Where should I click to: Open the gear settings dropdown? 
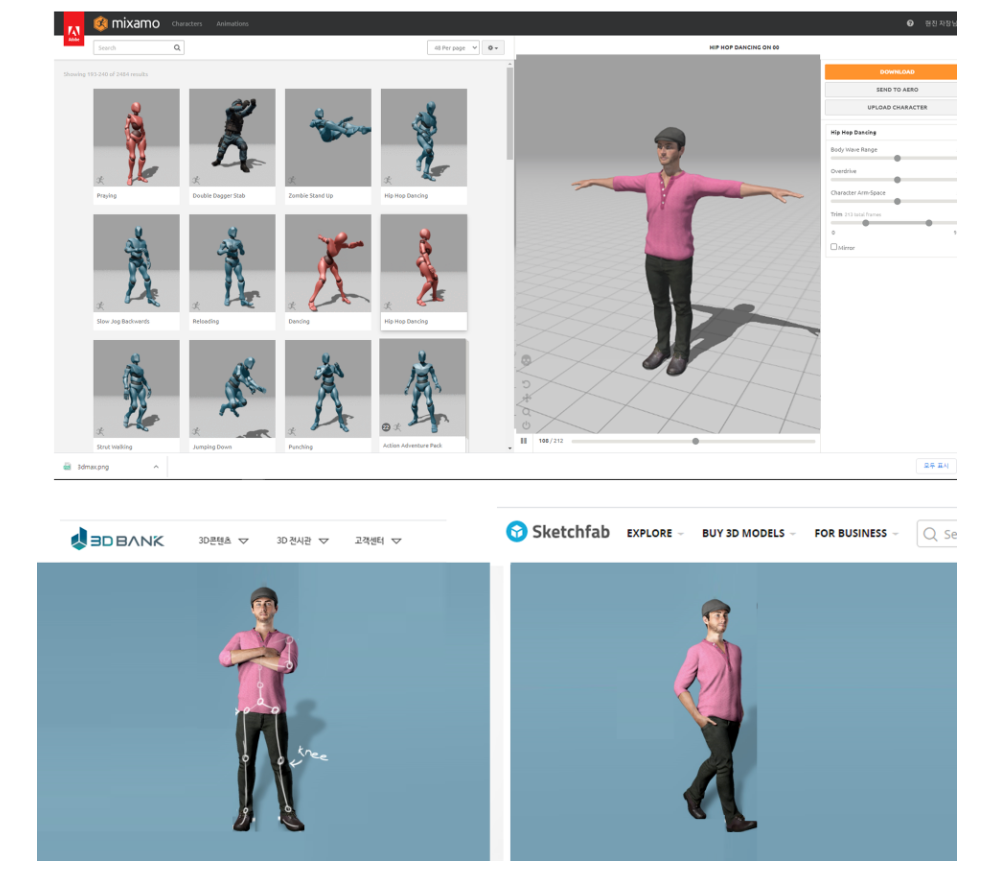click(x=492, y=47)
